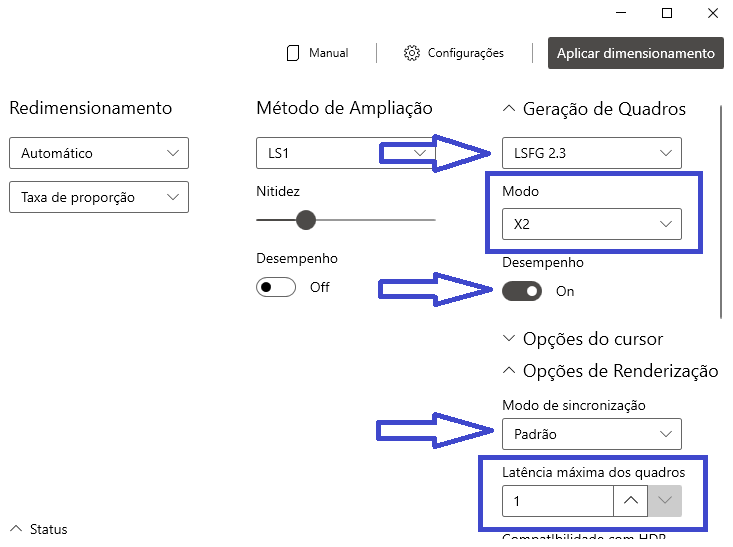733x547 pixels.
Task: Expand the Status panel chevron
Action: [x=16, y=529]
